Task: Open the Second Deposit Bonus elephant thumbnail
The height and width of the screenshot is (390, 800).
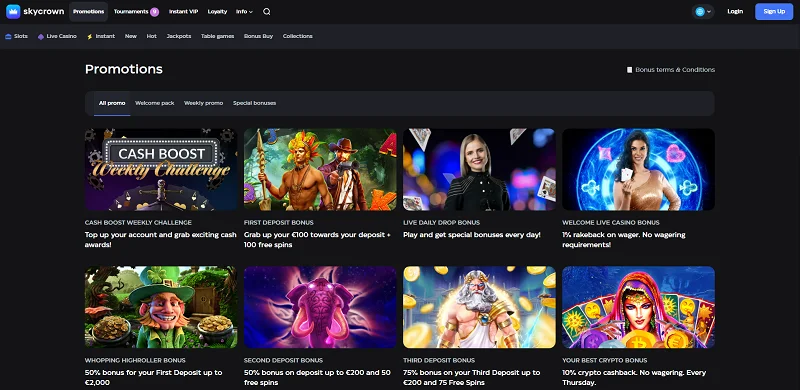Action: pyautogui.click(x=320, y=307)
